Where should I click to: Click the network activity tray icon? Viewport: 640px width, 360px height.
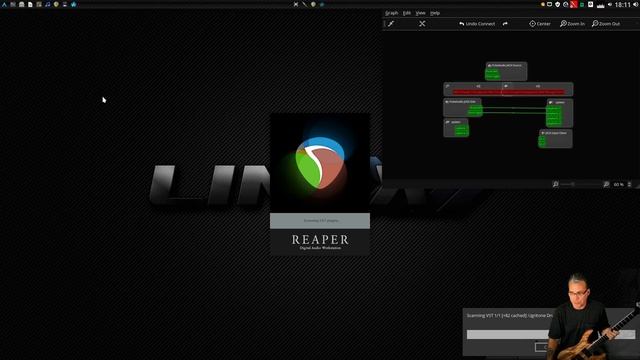click(600, 5)
